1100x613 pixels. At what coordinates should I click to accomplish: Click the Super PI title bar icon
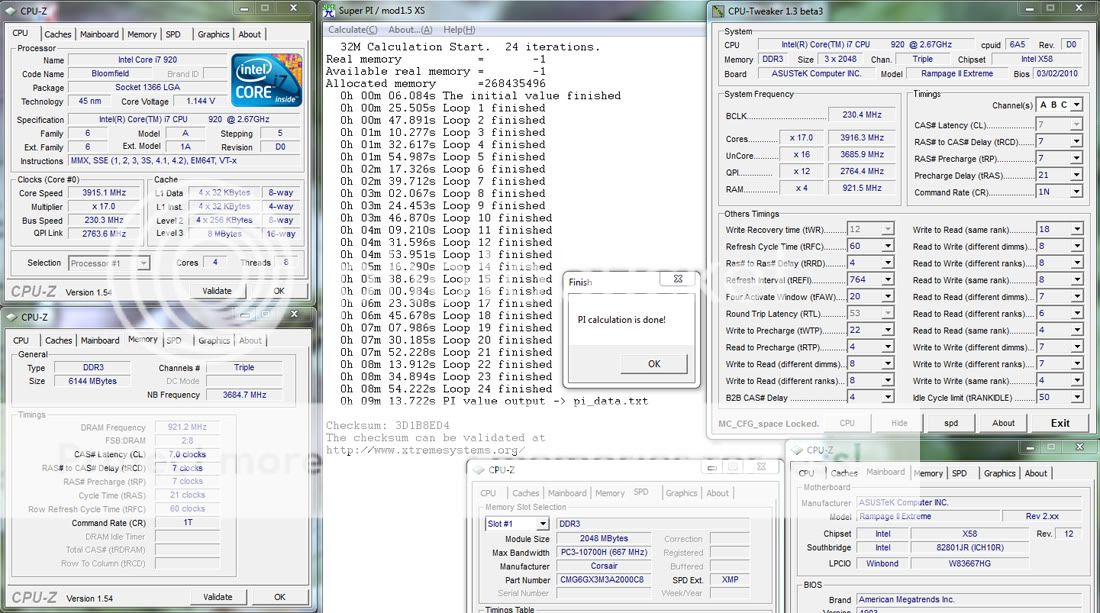(329, 11)
